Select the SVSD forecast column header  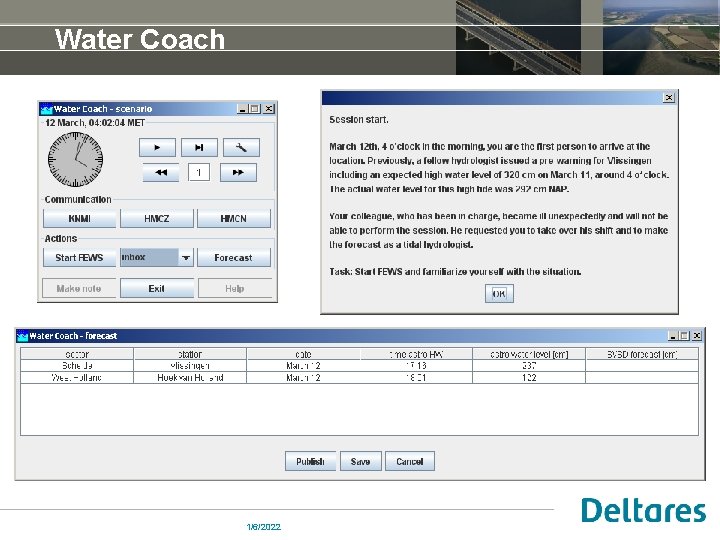pyautogui.click(x=642, y=354)
